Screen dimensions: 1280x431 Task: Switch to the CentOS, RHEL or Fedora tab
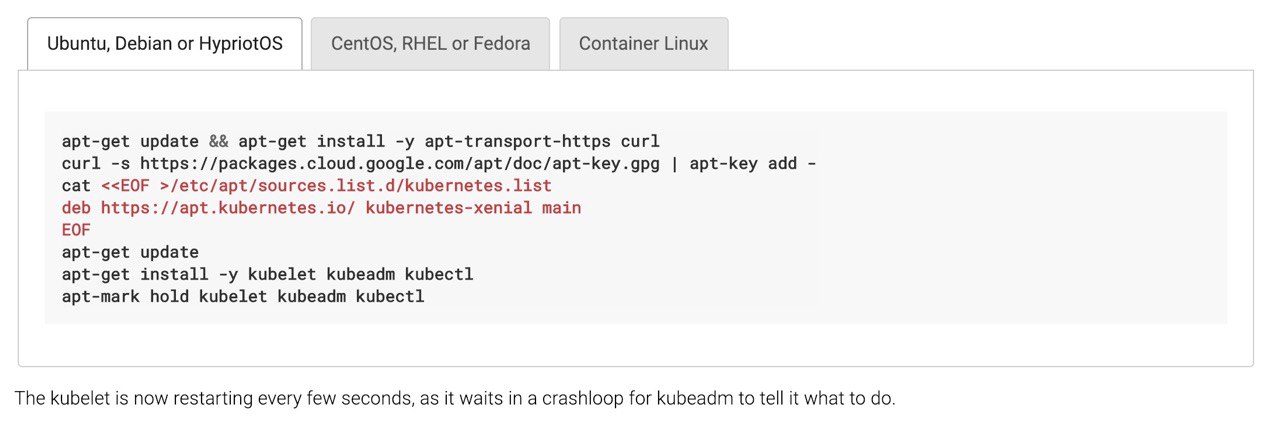[430, 44]
